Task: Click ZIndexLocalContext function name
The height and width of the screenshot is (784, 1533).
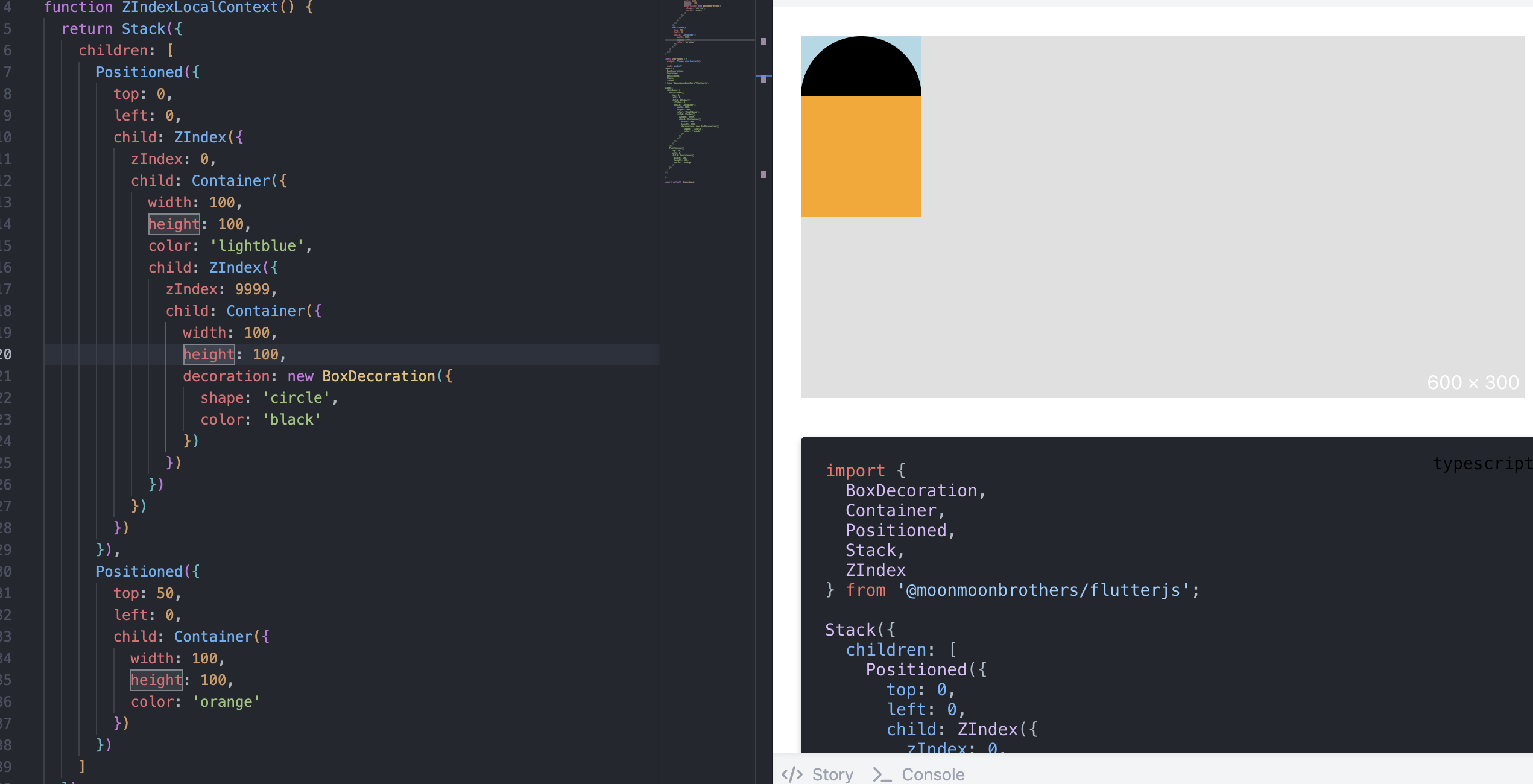Action: 200,7
